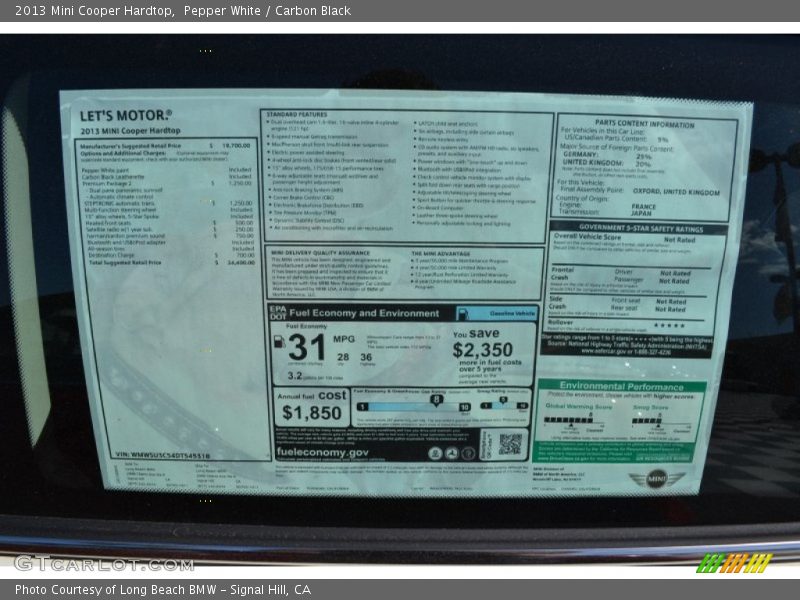Click the 'STEPTRONIC automatic trans' option row
The image size is (800, 600).
click(167, 203)
